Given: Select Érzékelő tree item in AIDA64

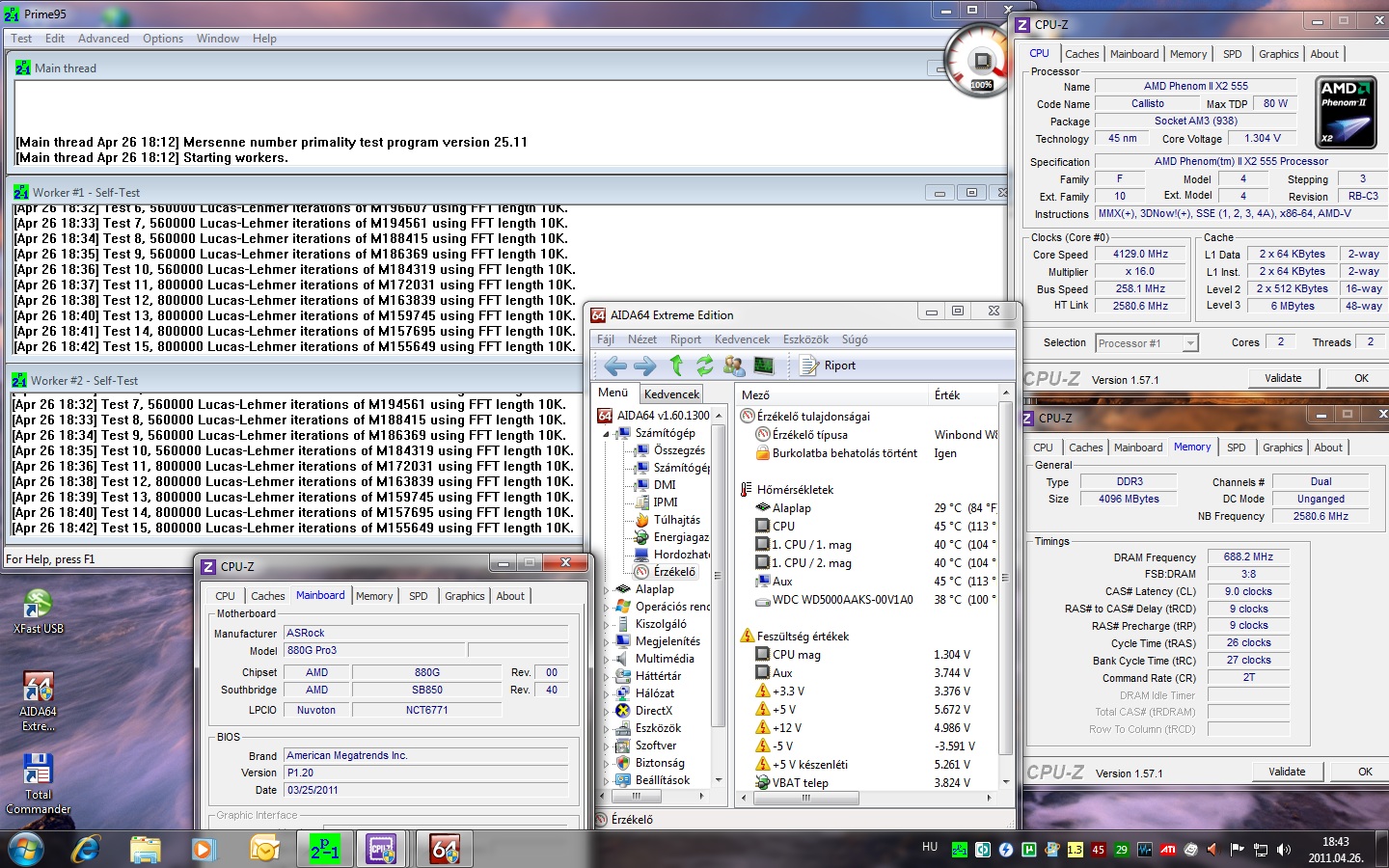Looking at the screenshot, I should (x=674, y=572).
